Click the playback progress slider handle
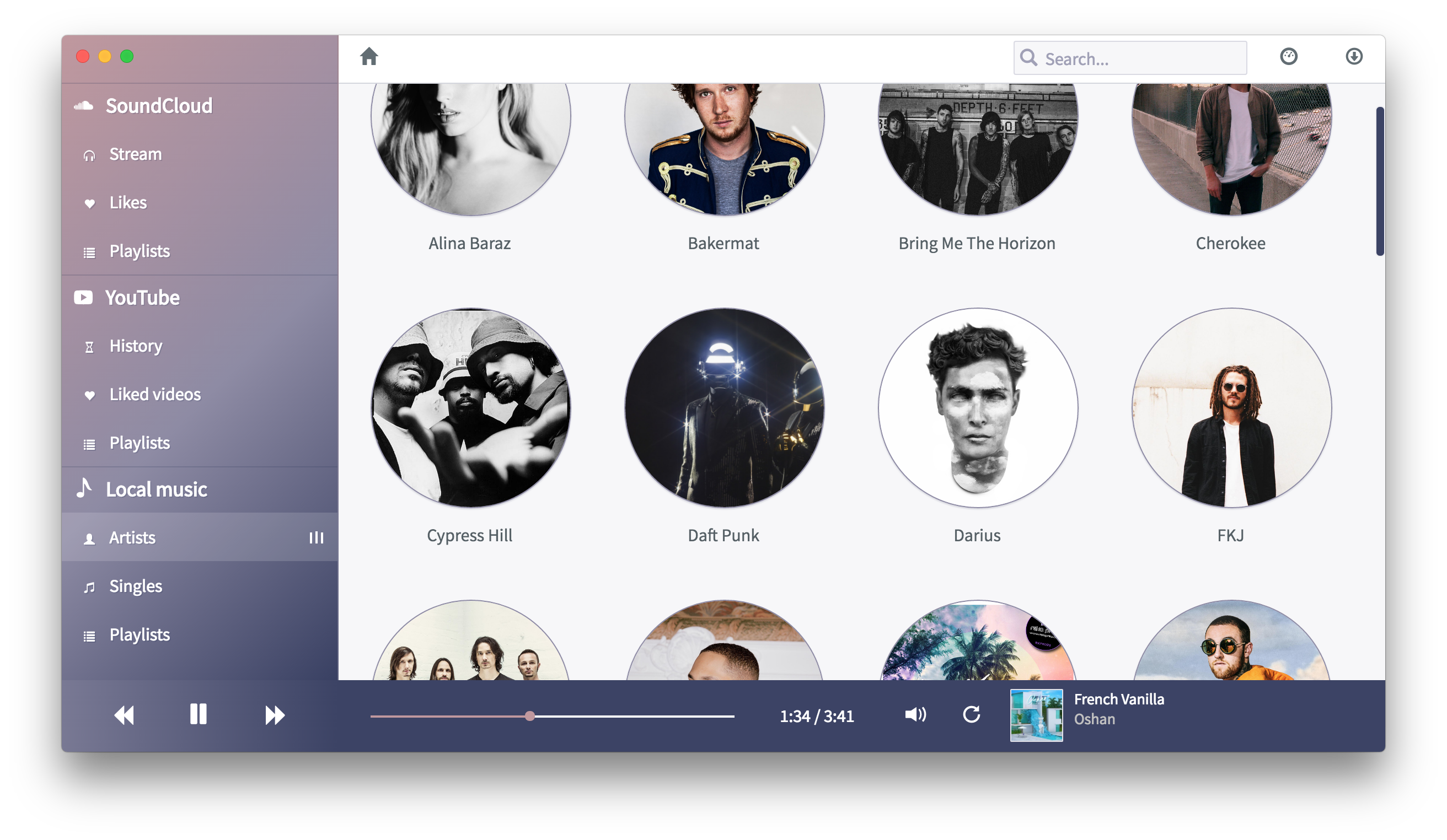Viewport: 1447px width, 840px height. [530, 716]
